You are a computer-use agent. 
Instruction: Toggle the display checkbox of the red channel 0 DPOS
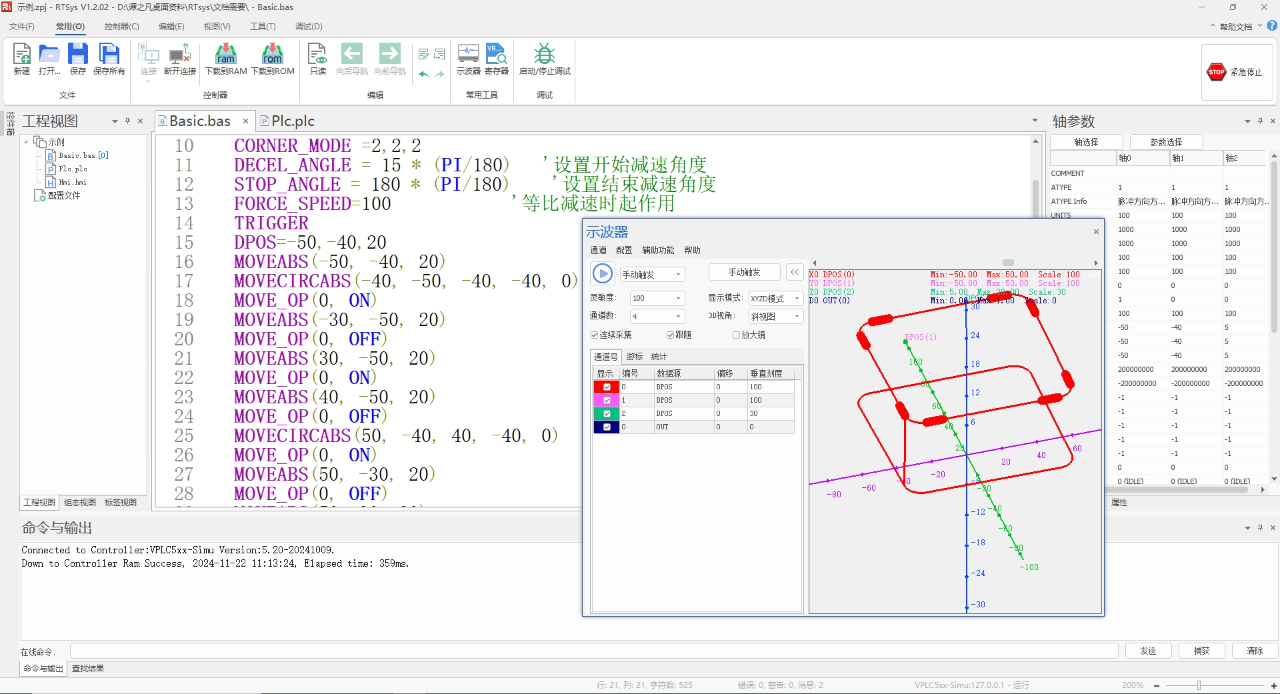click(x=607, y=386)
